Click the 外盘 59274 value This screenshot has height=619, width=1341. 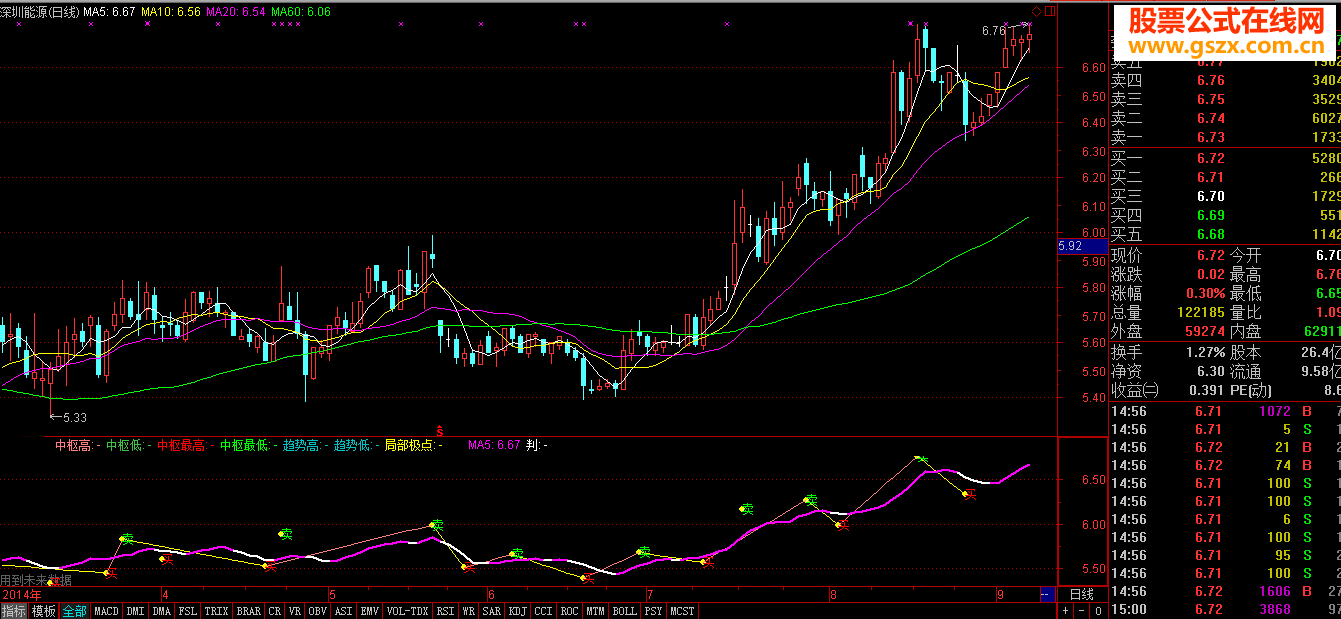tap(1203, 331)
